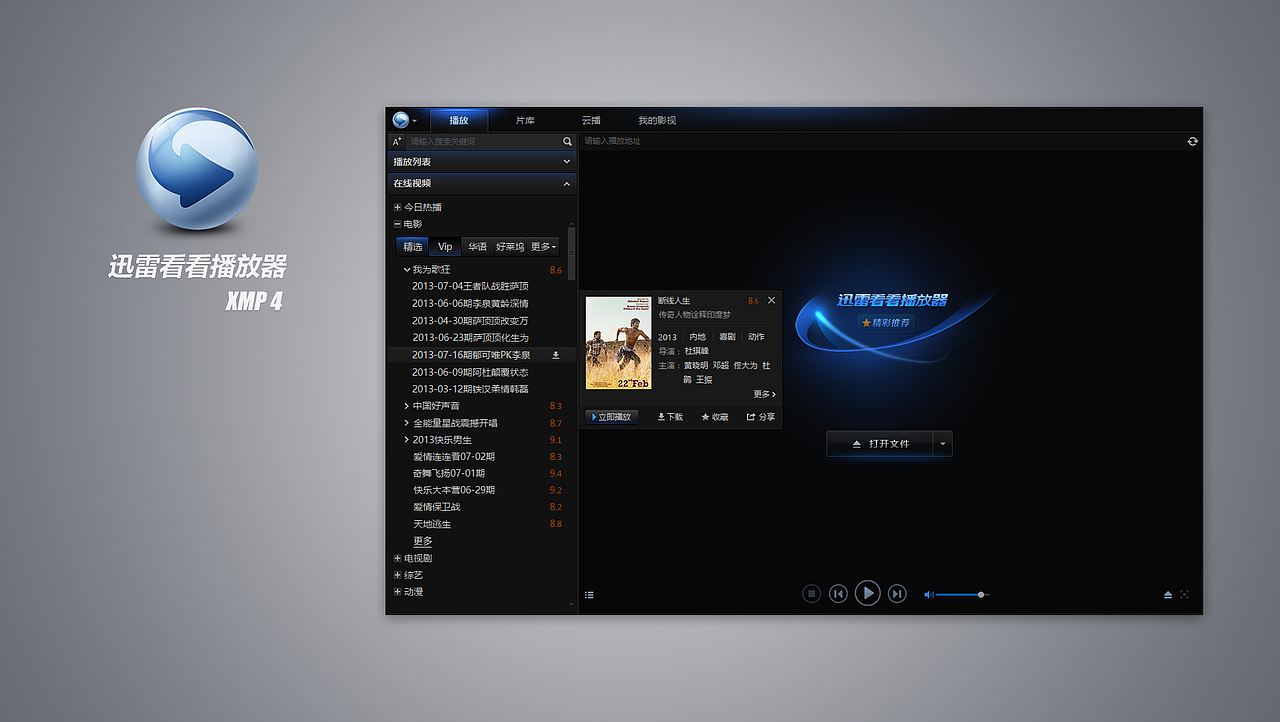Collapse the 电影 tree node
Image resolution: width=1280 pixels, height=722 pixels.
pyautogui.click(x=397, y=224)
